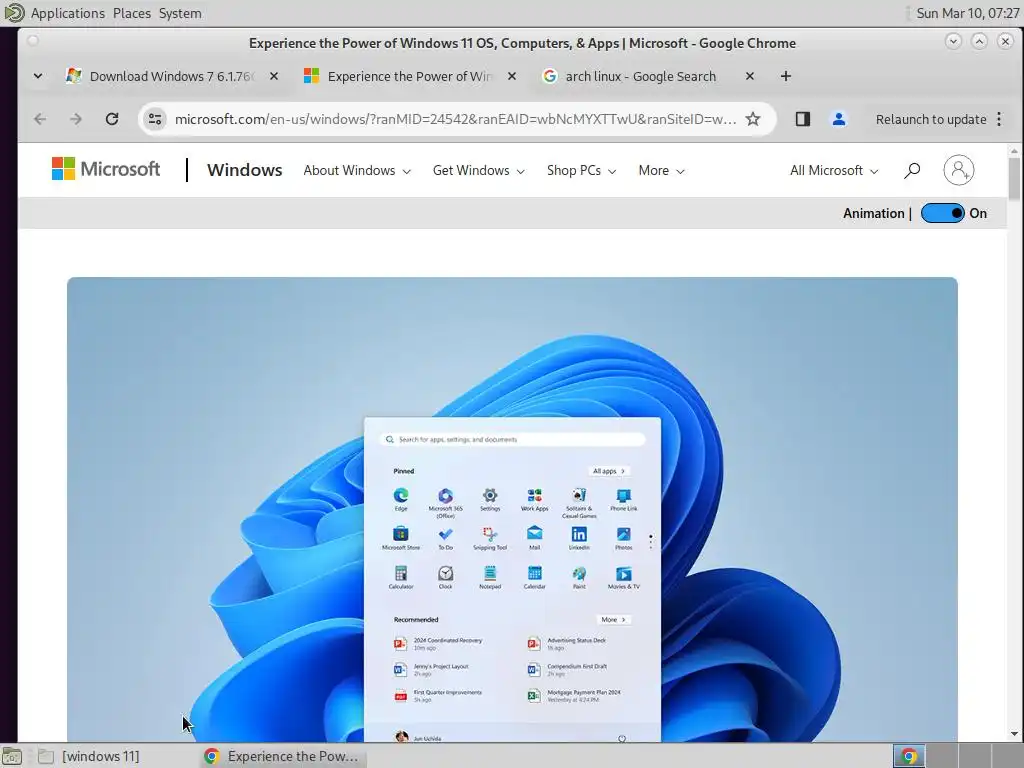Viewport: 1024px width, 768px height.
Task: Click the Photos icon in image
Action: click(624, 534)
